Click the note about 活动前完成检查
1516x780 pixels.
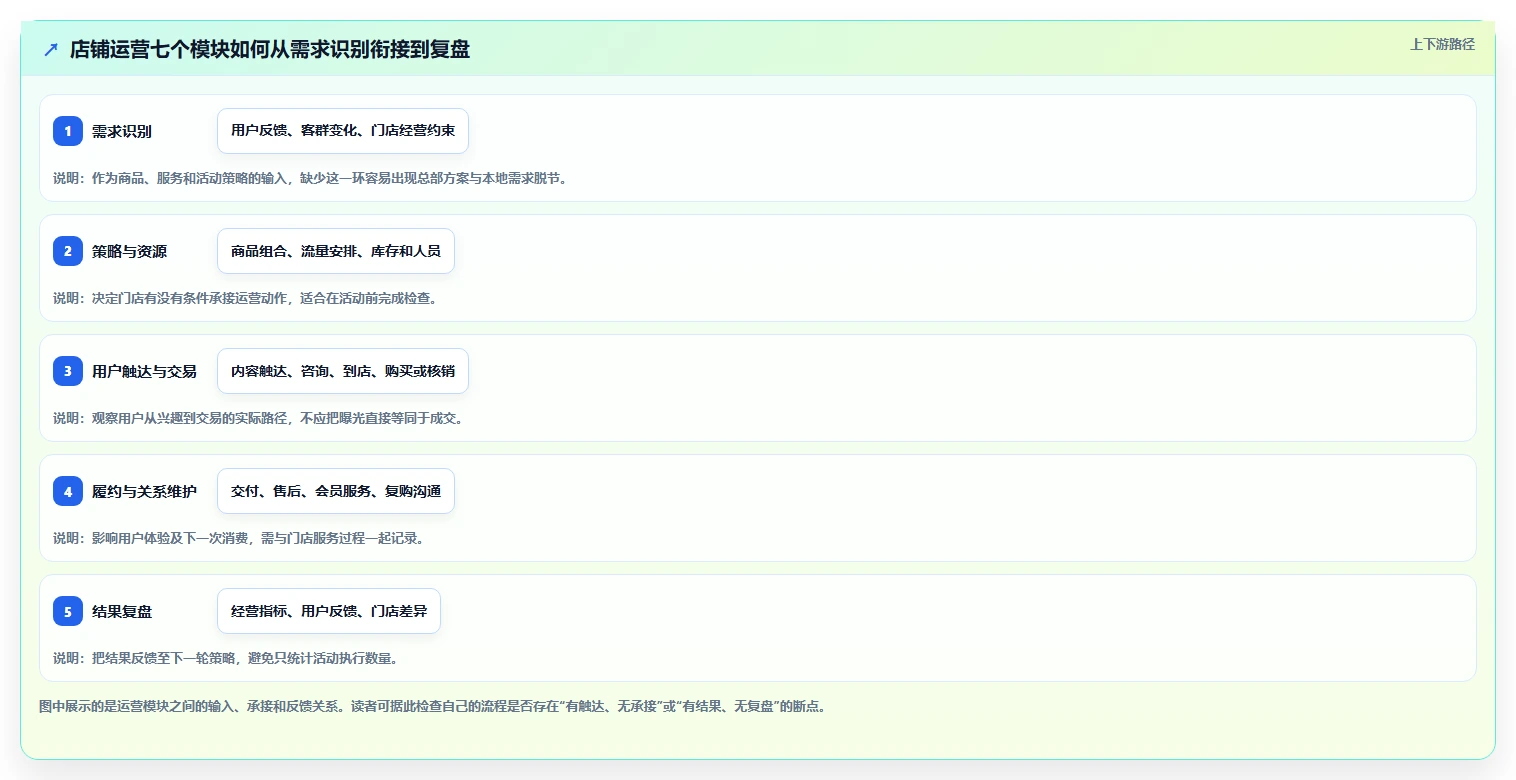[245, 298]
